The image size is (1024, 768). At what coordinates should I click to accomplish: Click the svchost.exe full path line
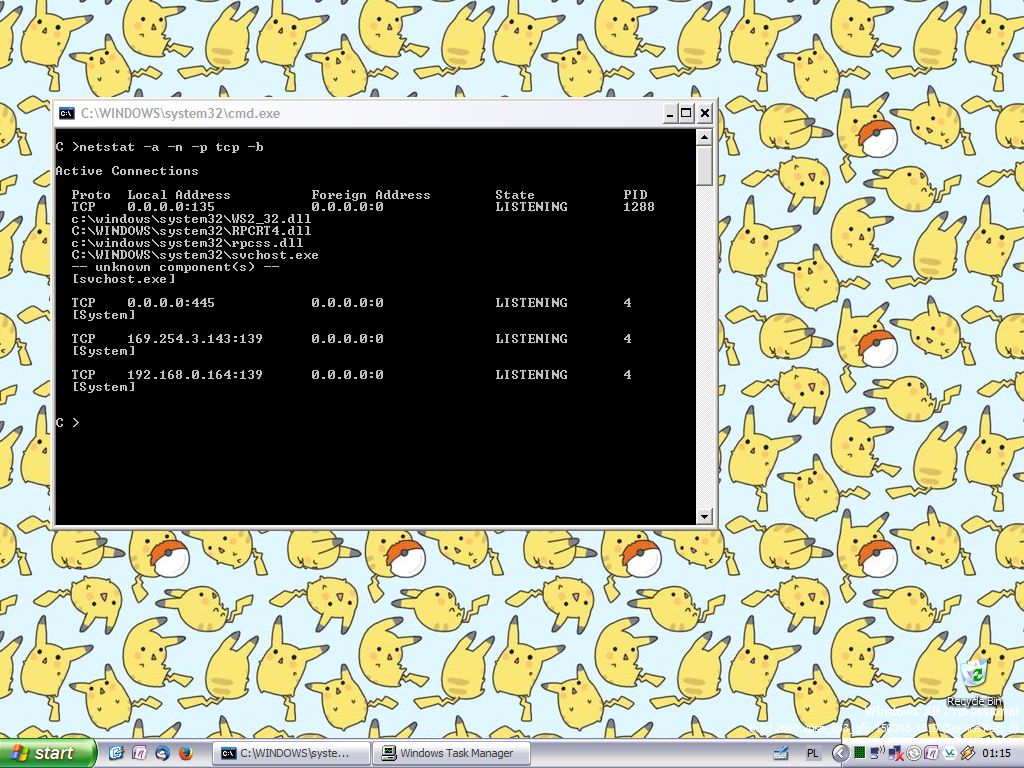195,255
